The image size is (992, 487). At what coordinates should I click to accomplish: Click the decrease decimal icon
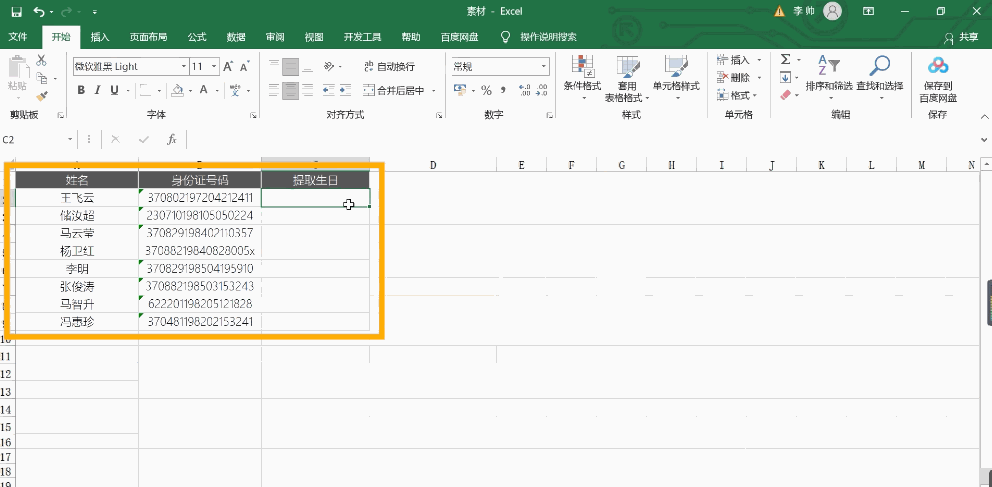pos(542,90)
